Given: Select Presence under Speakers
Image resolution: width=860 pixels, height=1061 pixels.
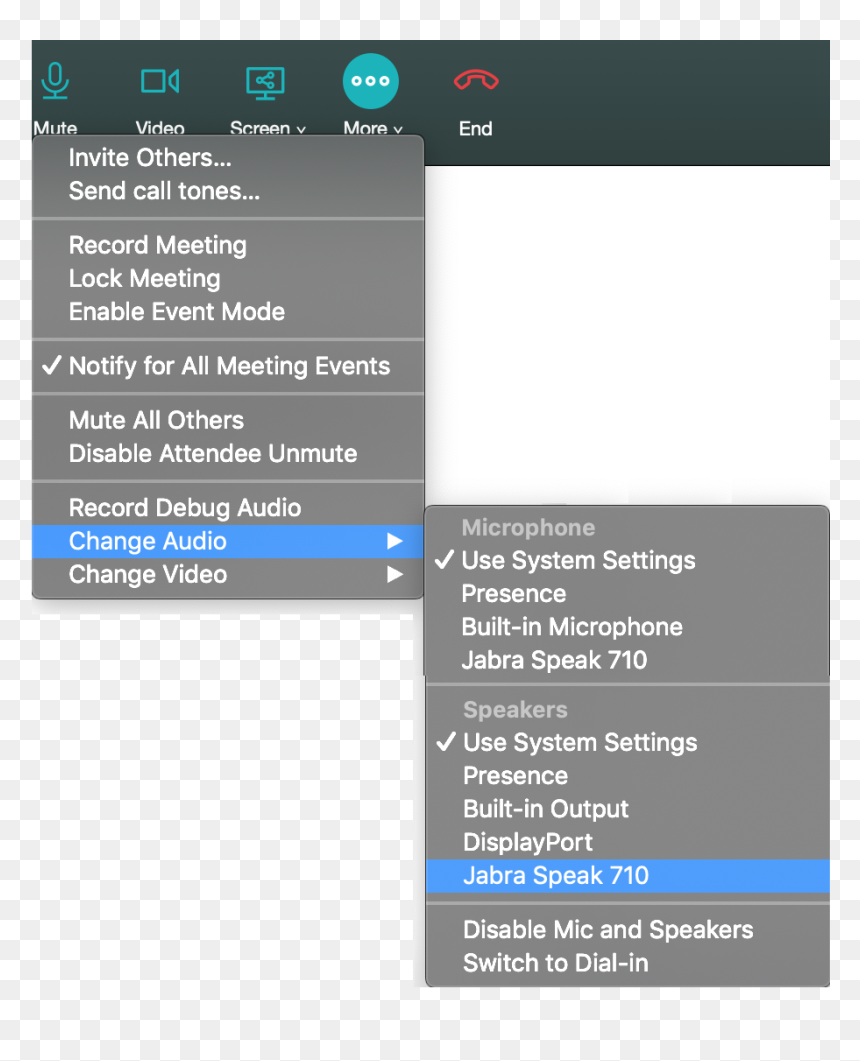Looking at the screenshot, I should point(627,775).
